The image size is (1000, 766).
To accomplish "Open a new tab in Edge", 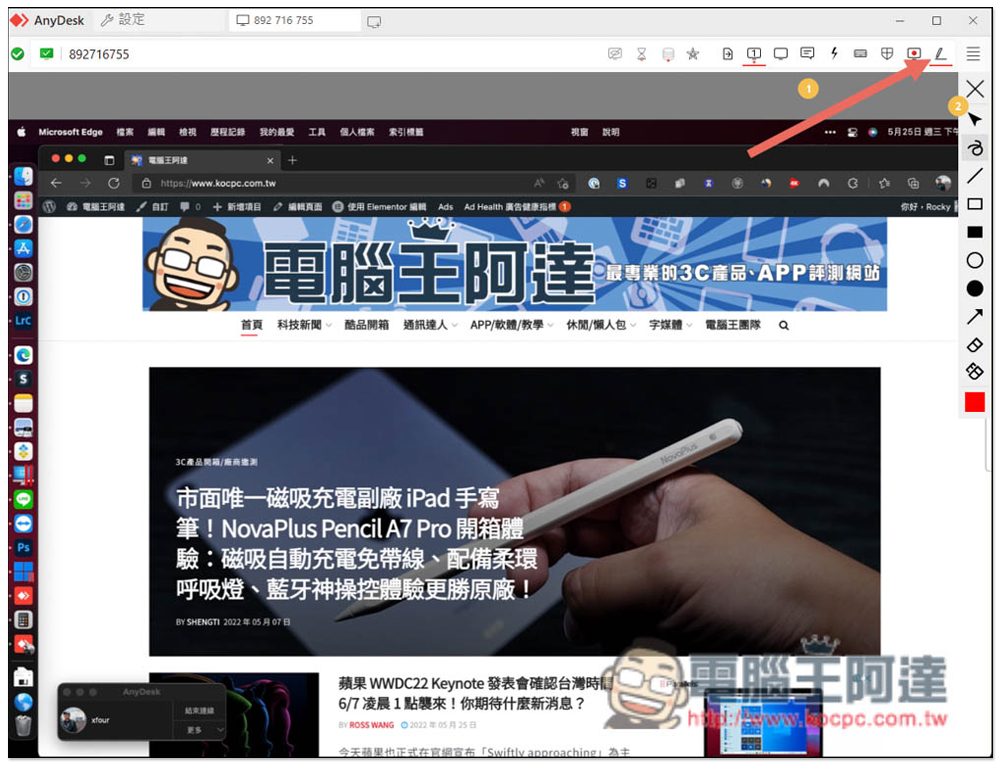I will click(292, 160).
